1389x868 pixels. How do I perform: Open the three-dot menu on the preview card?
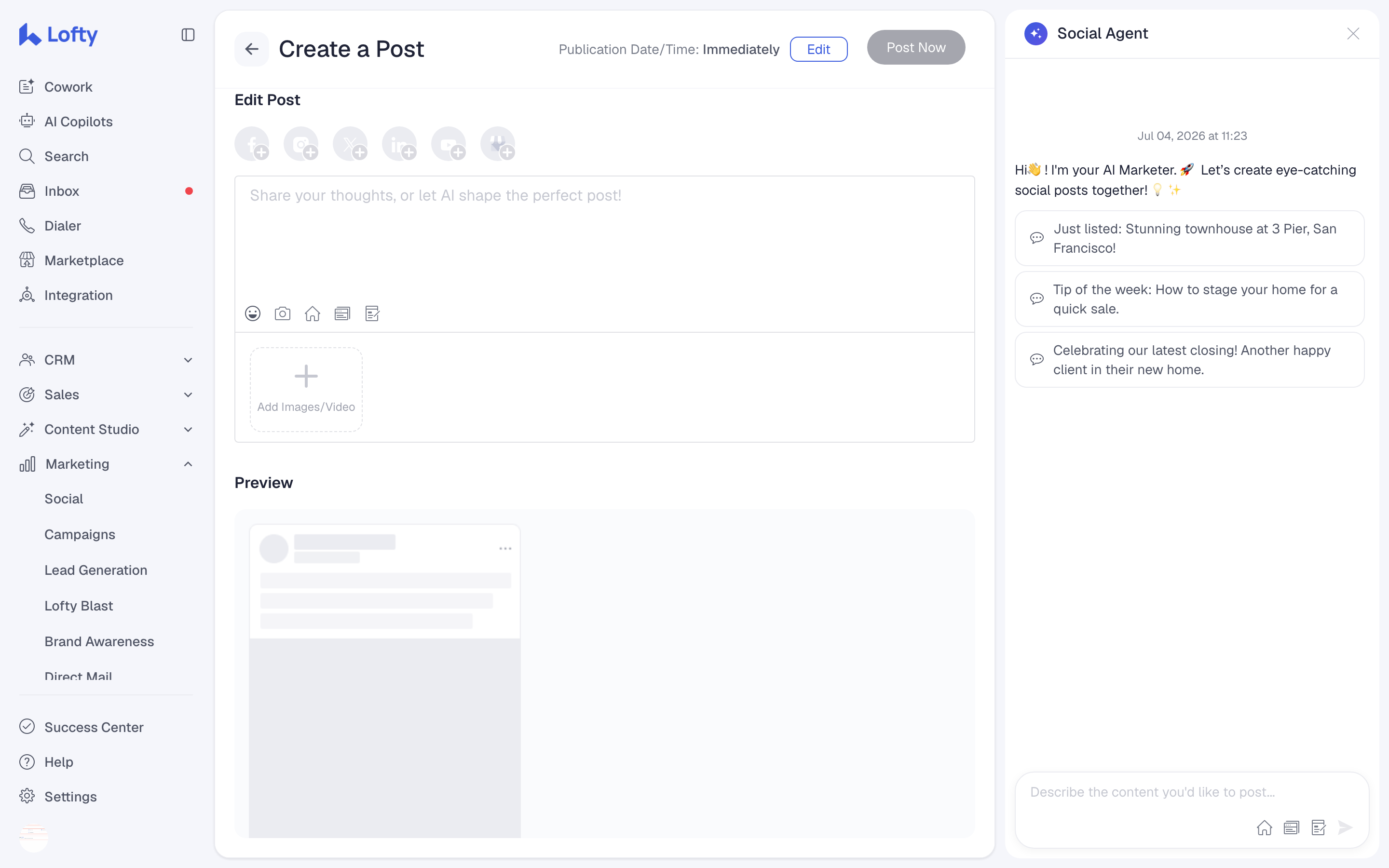(x=505, y=548)
